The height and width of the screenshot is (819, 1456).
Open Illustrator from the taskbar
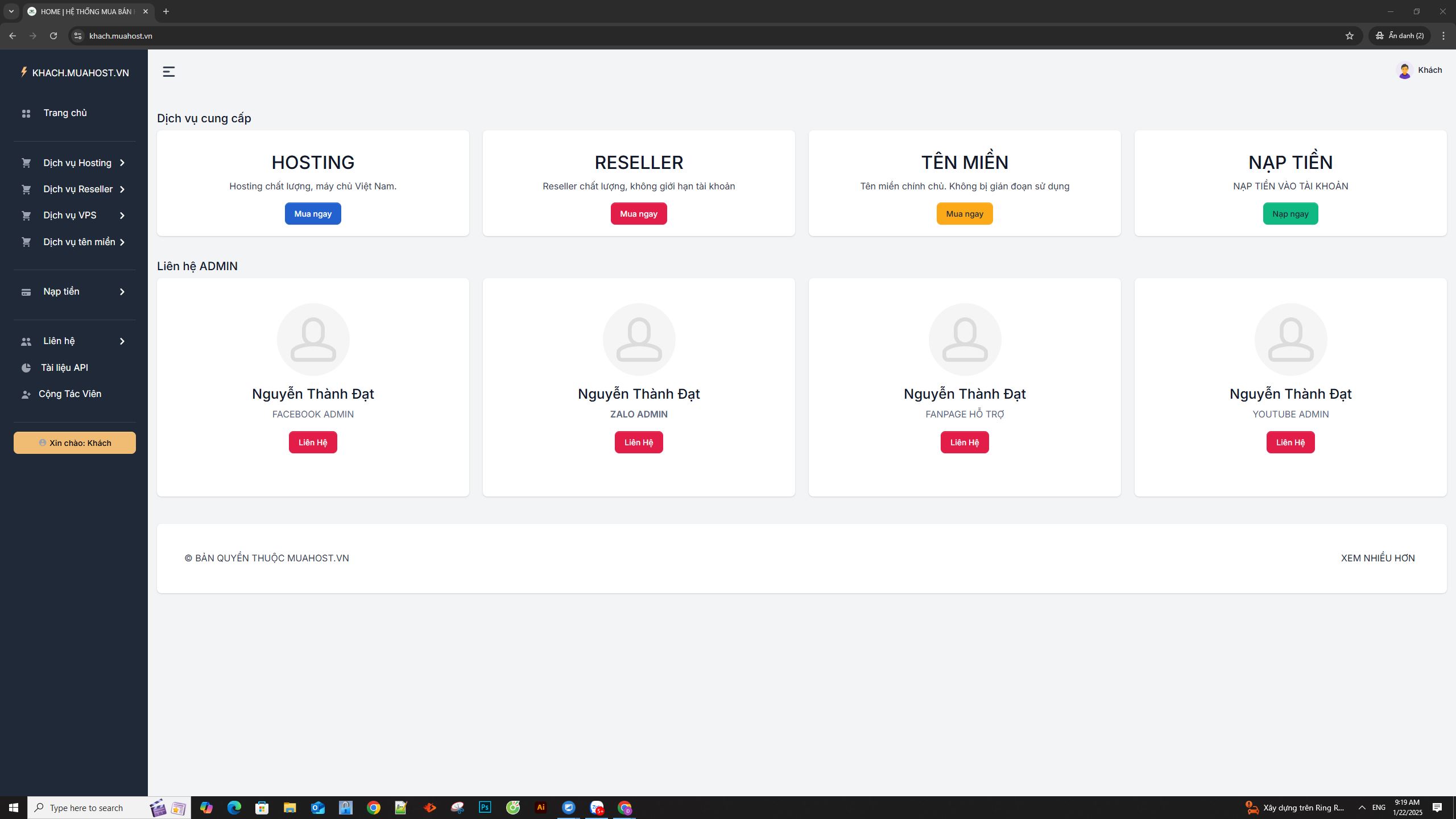540,807
